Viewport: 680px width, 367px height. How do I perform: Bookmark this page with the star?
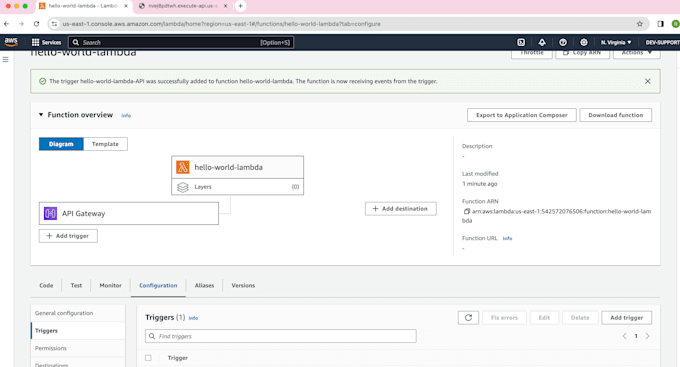[640, 24]
